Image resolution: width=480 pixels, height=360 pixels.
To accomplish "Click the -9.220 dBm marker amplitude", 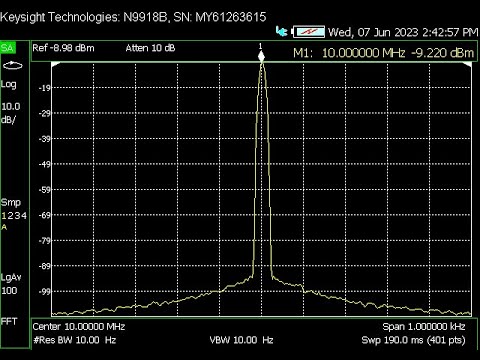I will tap(443, 53).
